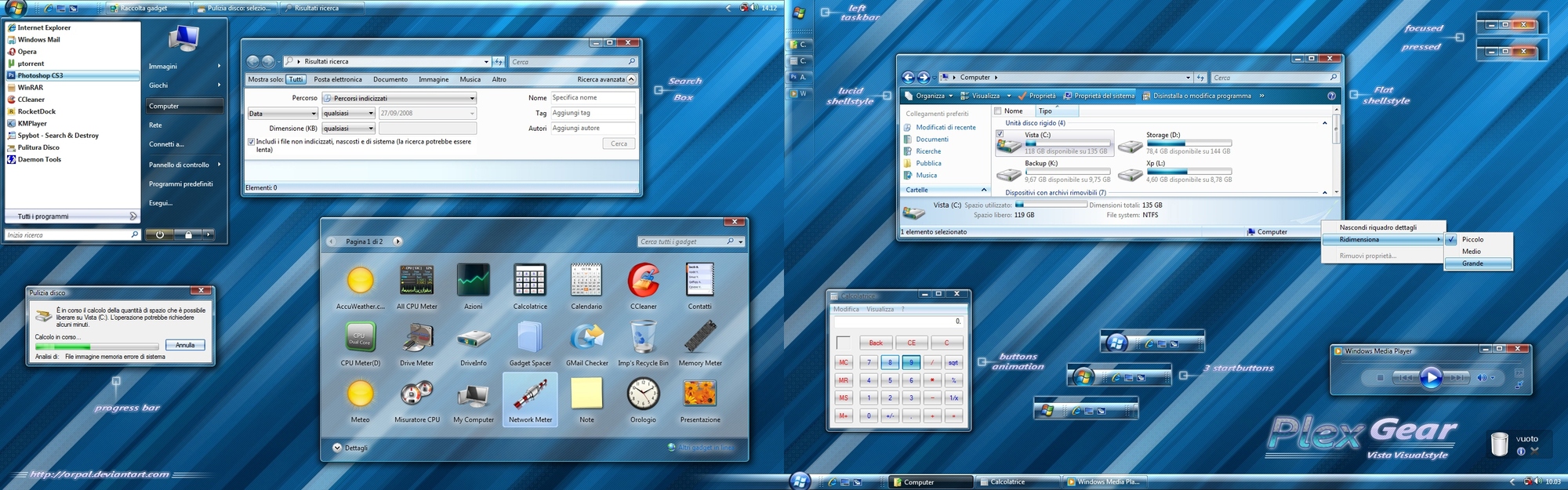
Task: Open the Network Meter gadget
Action: coord(530,398)
